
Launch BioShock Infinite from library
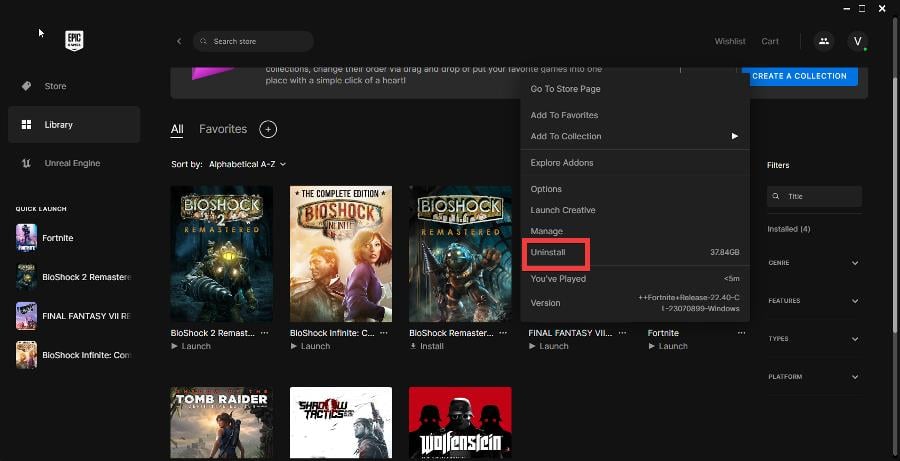(310, 346)
